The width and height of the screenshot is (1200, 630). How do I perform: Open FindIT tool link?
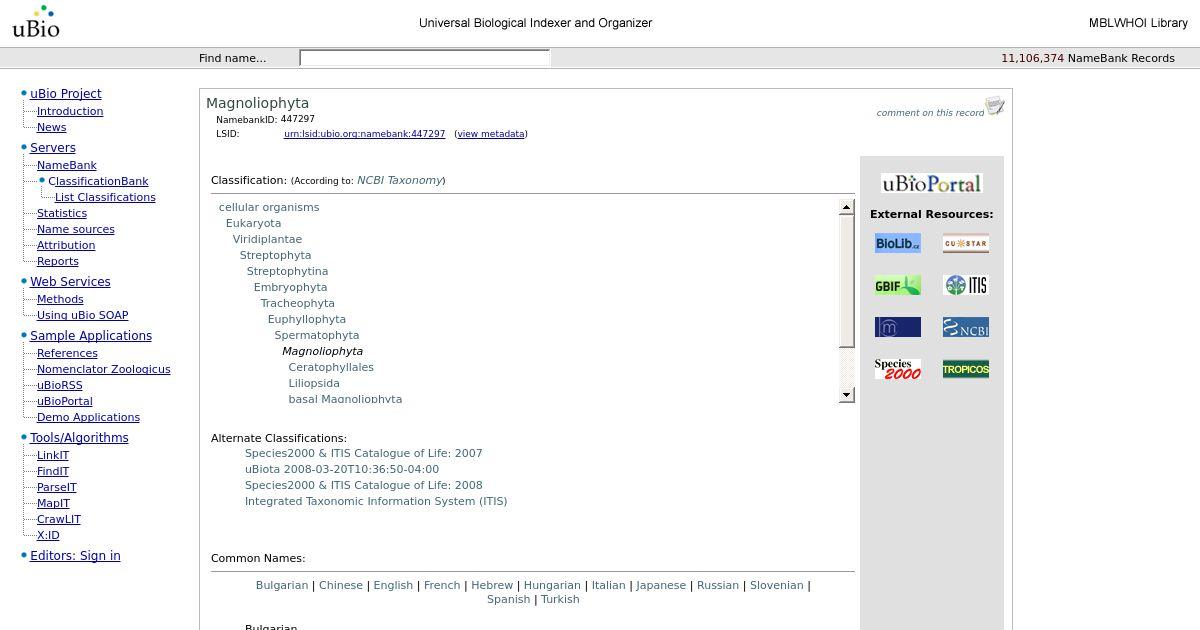53,471
